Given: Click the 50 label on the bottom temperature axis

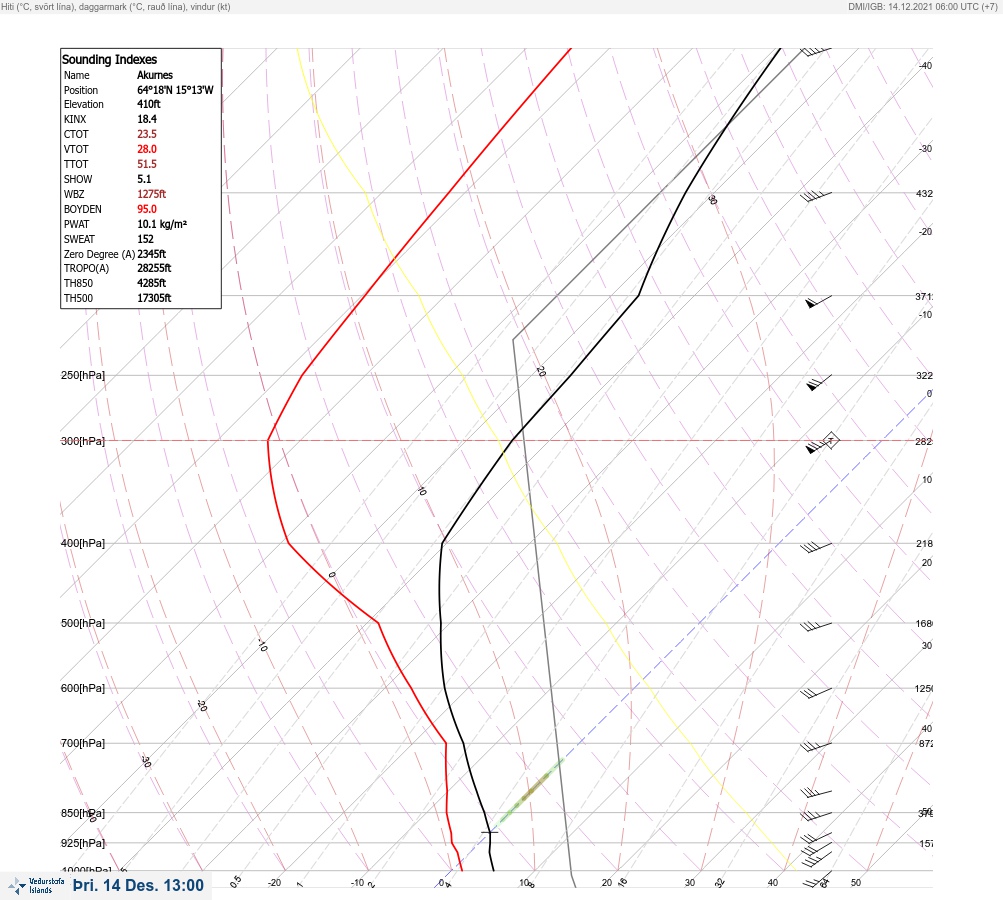Looking at the screenshot, I should tap(856, 883).
